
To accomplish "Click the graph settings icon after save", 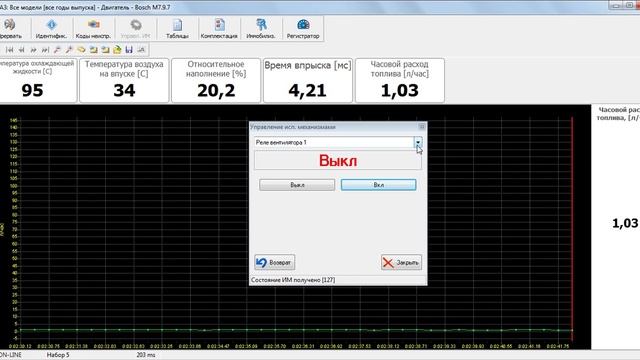I will [x=141, y=50].
